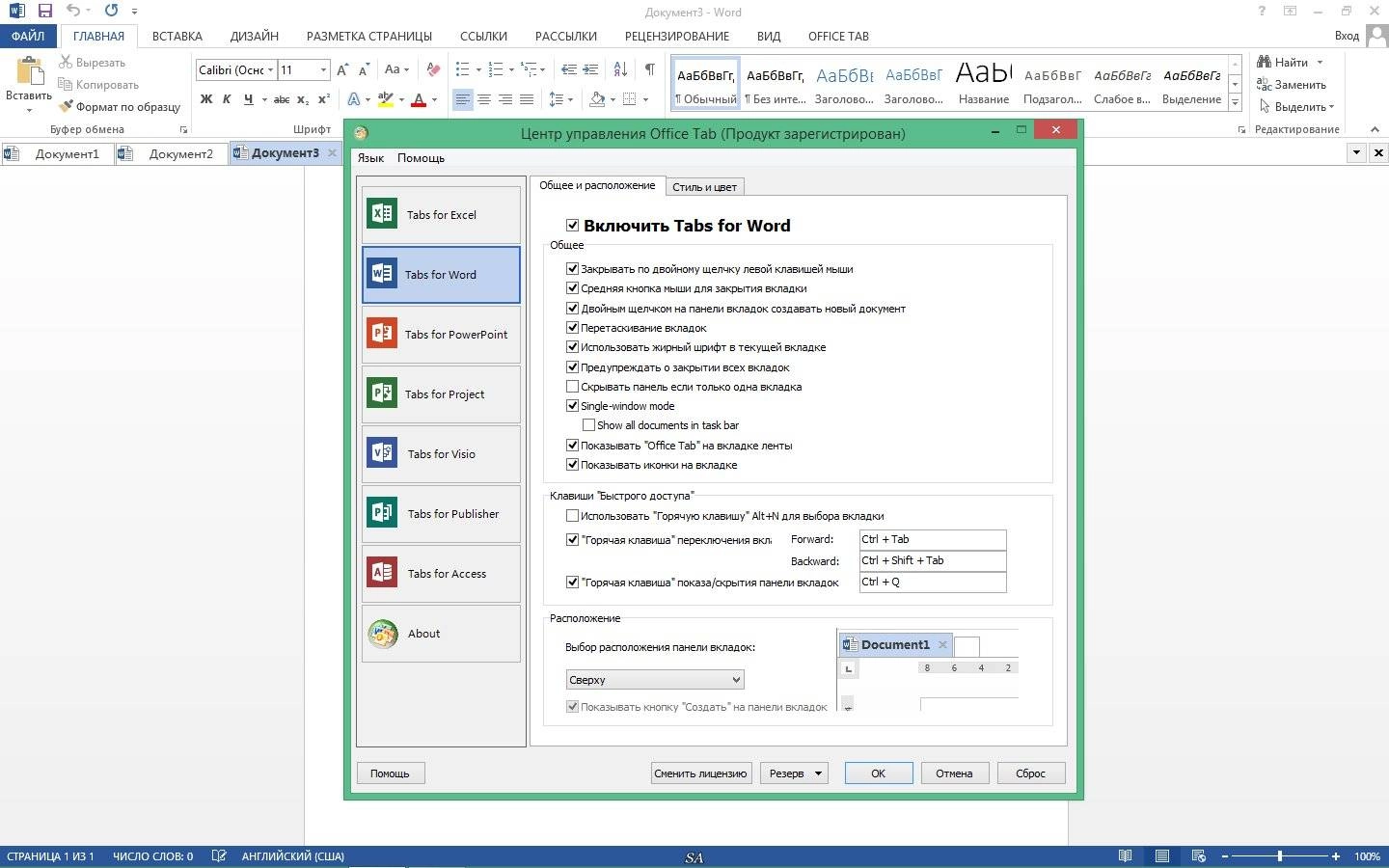Open the font size dropdown (11)
The height and width of the screenshot is (868, 1389).
(x=323, y=69)
